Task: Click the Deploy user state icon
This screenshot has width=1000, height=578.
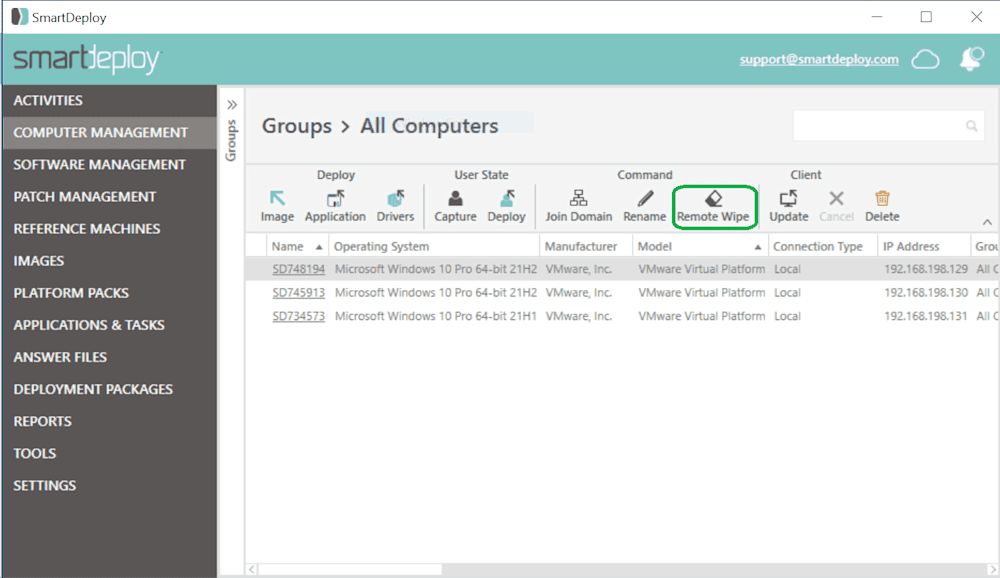Action: click(507, 205)
